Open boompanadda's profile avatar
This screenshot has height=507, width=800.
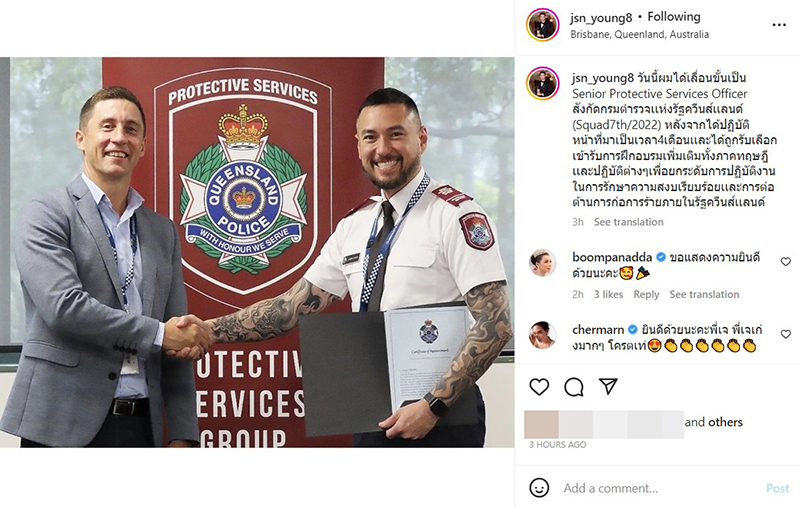click(x=542, y=263)
